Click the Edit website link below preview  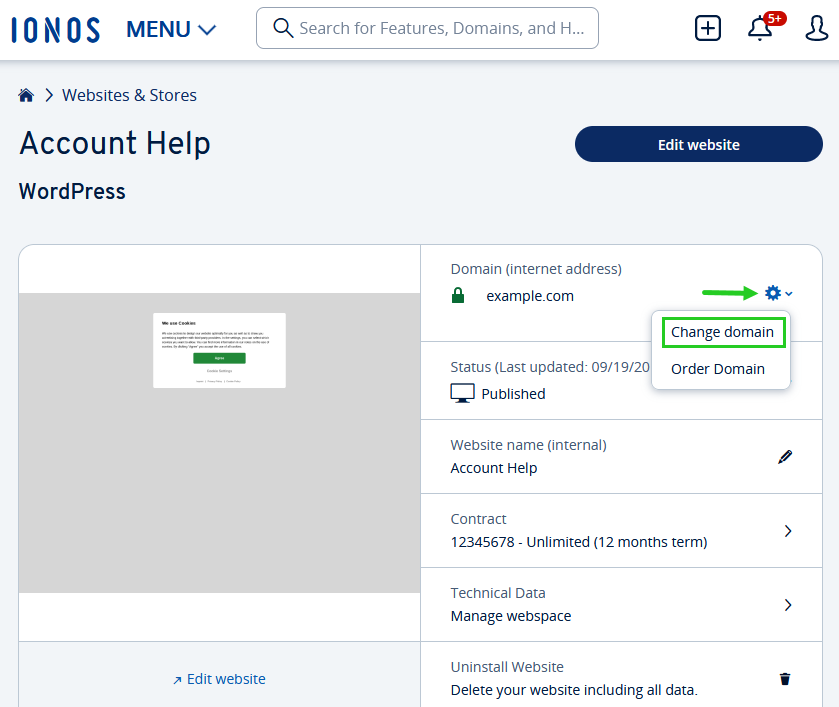point(219,679)
